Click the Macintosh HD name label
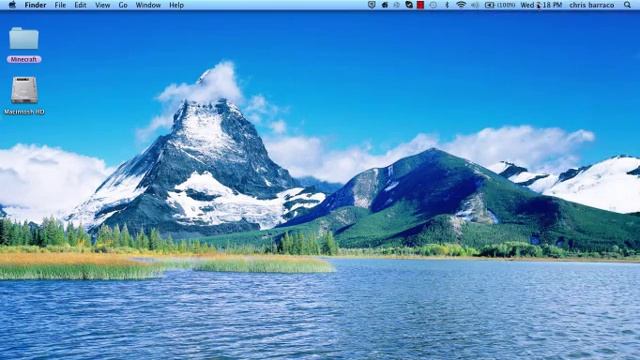Screen dimensions: 640x360 point(24,111)
